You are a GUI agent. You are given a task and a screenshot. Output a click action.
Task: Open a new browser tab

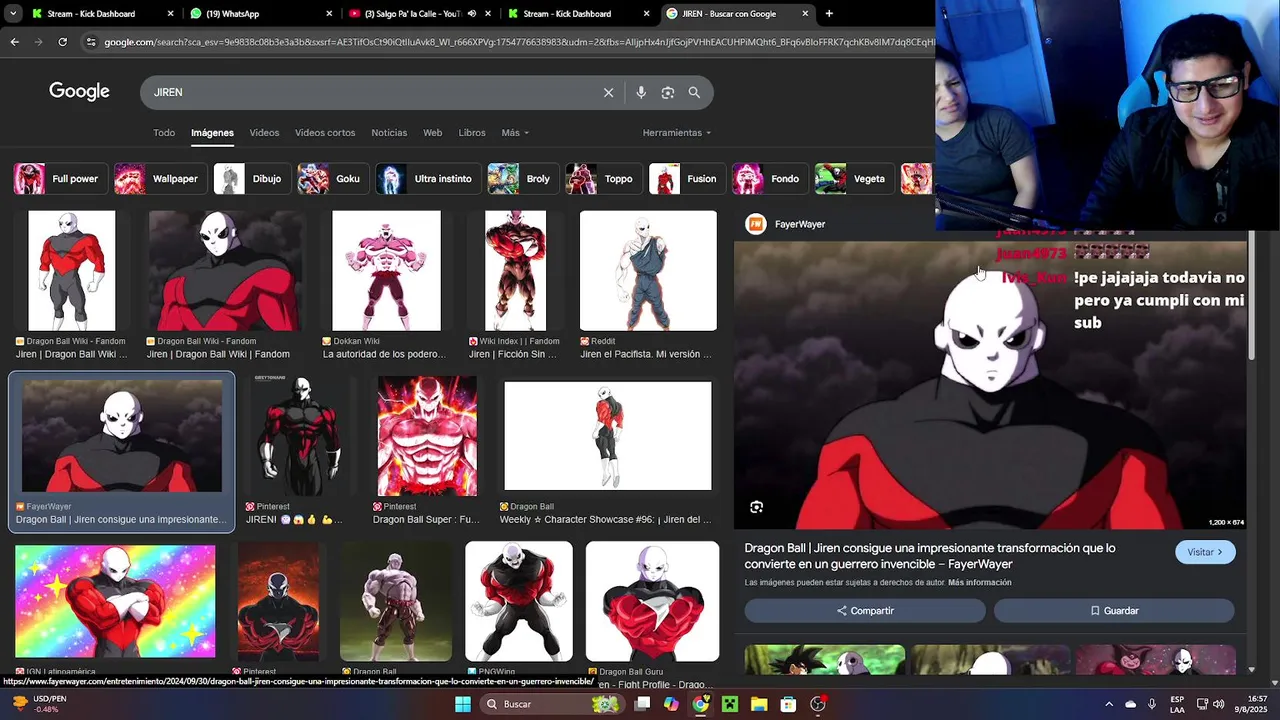click(x=829, y=14)
